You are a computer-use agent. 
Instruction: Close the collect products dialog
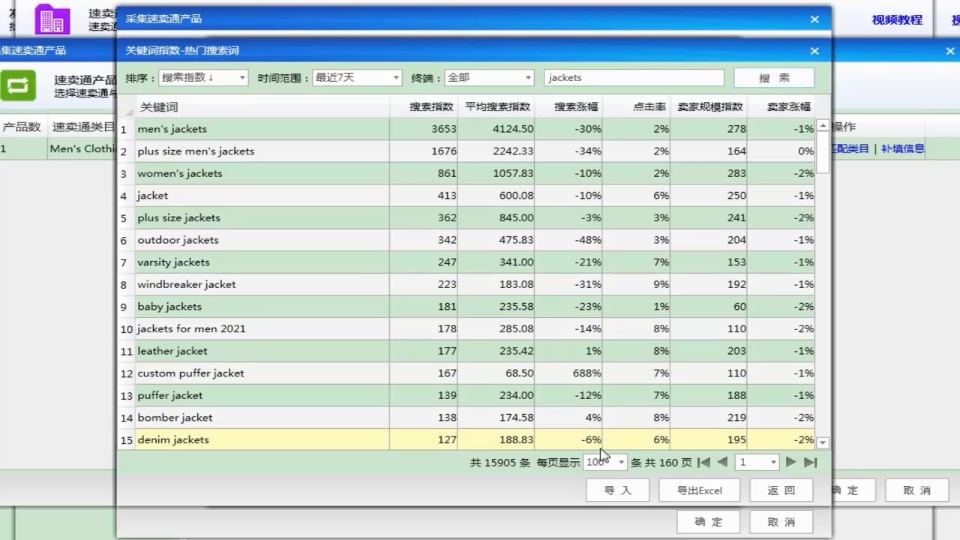point(814,19)
